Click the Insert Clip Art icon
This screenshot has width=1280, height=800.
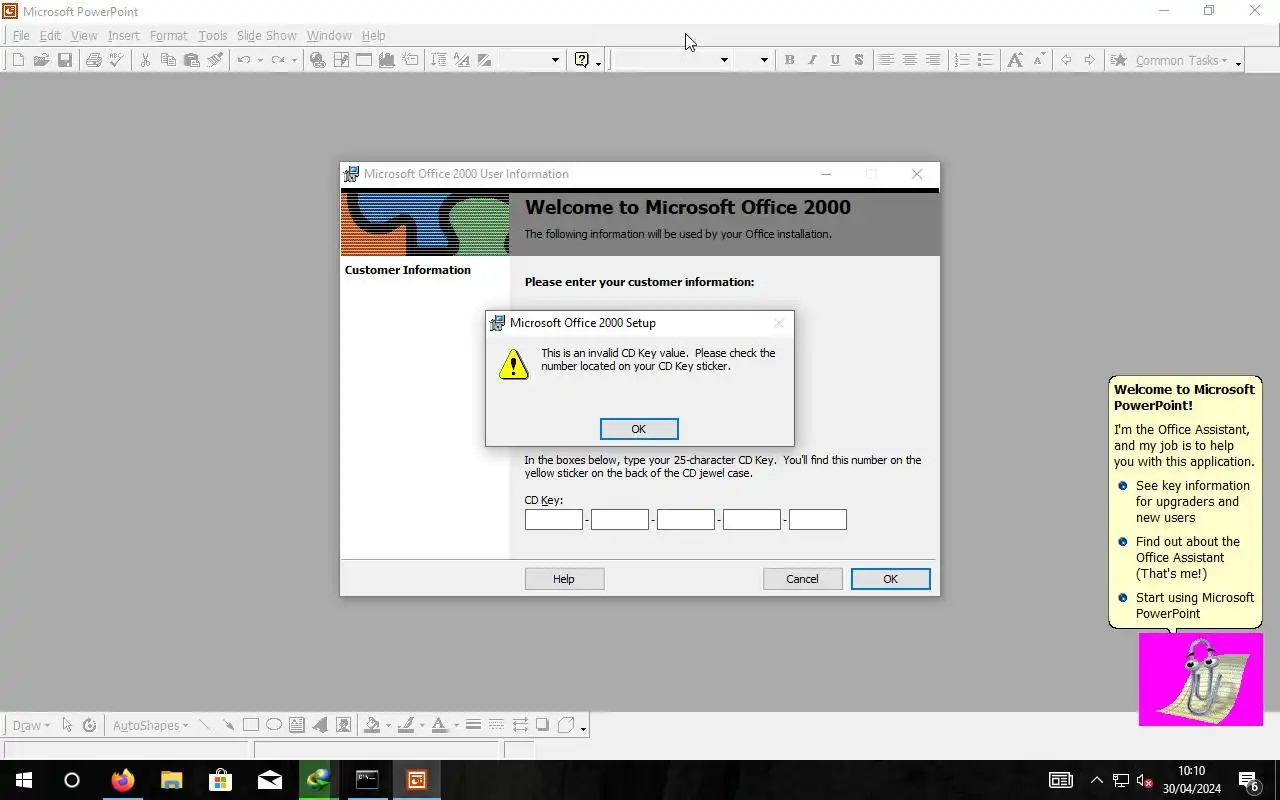tap(343, 725)
